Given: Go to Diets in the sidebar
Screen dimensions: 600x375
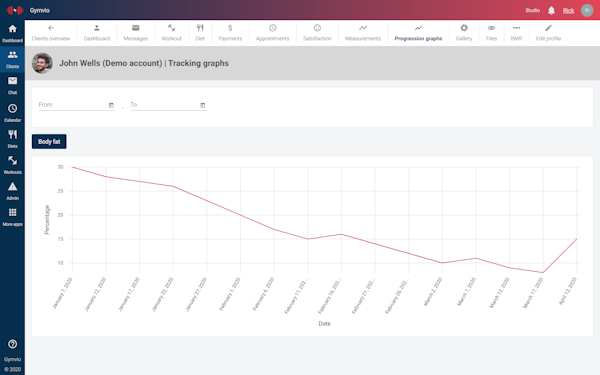Looking at the screenshot, I should pyautogui.click(x=12, y=139).
